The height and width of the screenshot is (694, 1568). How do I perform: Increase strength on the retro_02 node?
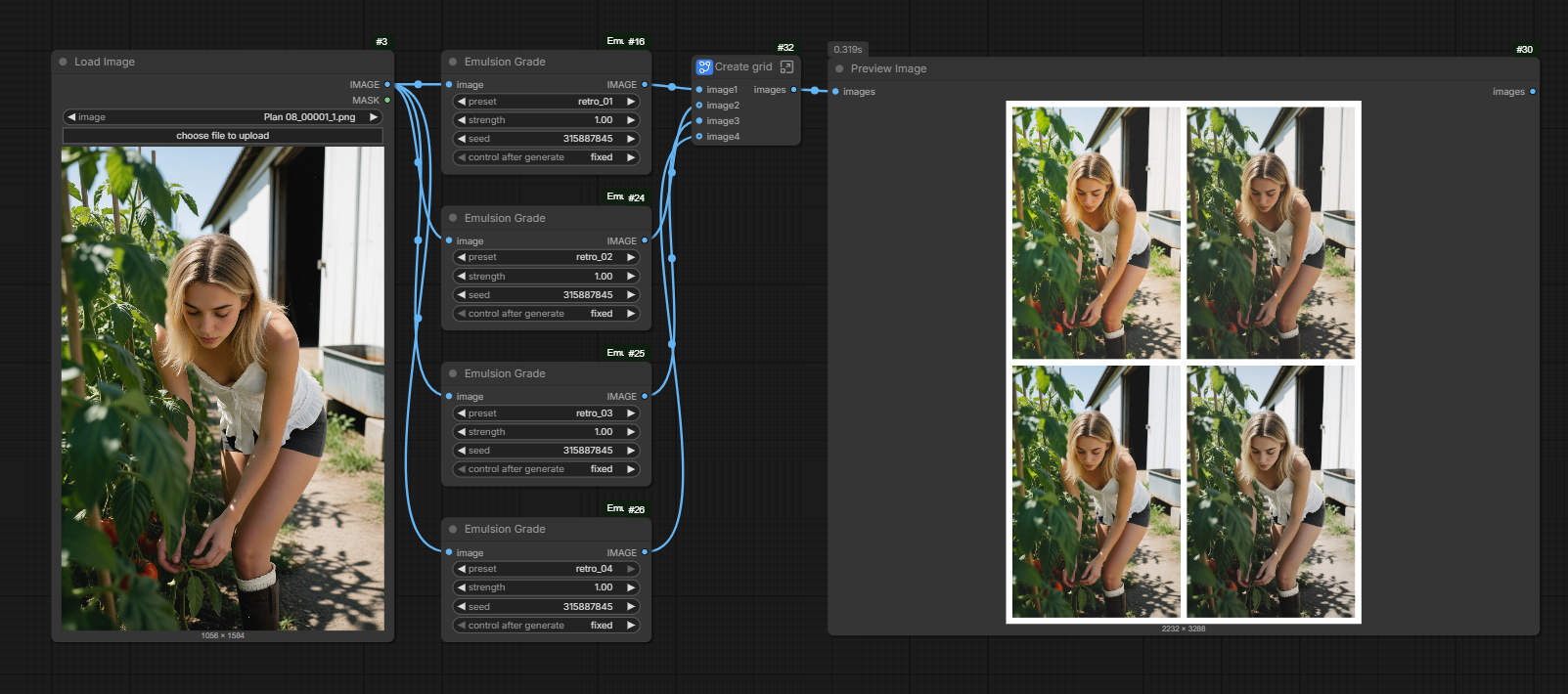[x=631, y=277]
